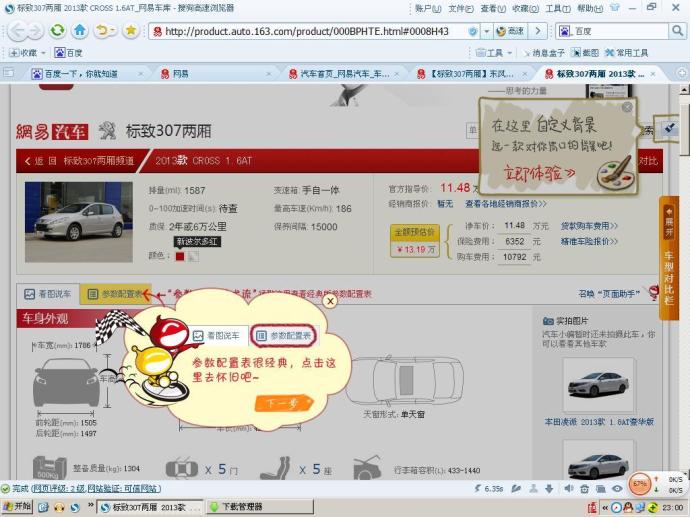This screenshot has width=690, height=517.
Task: Click 参数配置表 inside the guide bubble
Action: (284, 336)
